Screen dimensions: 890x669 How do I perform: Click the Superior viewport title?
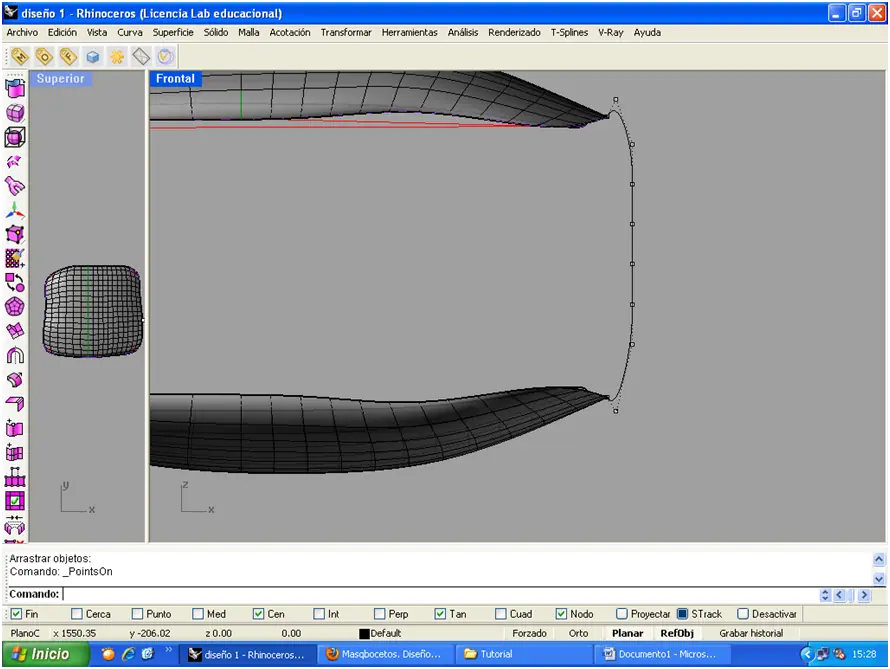61,79
